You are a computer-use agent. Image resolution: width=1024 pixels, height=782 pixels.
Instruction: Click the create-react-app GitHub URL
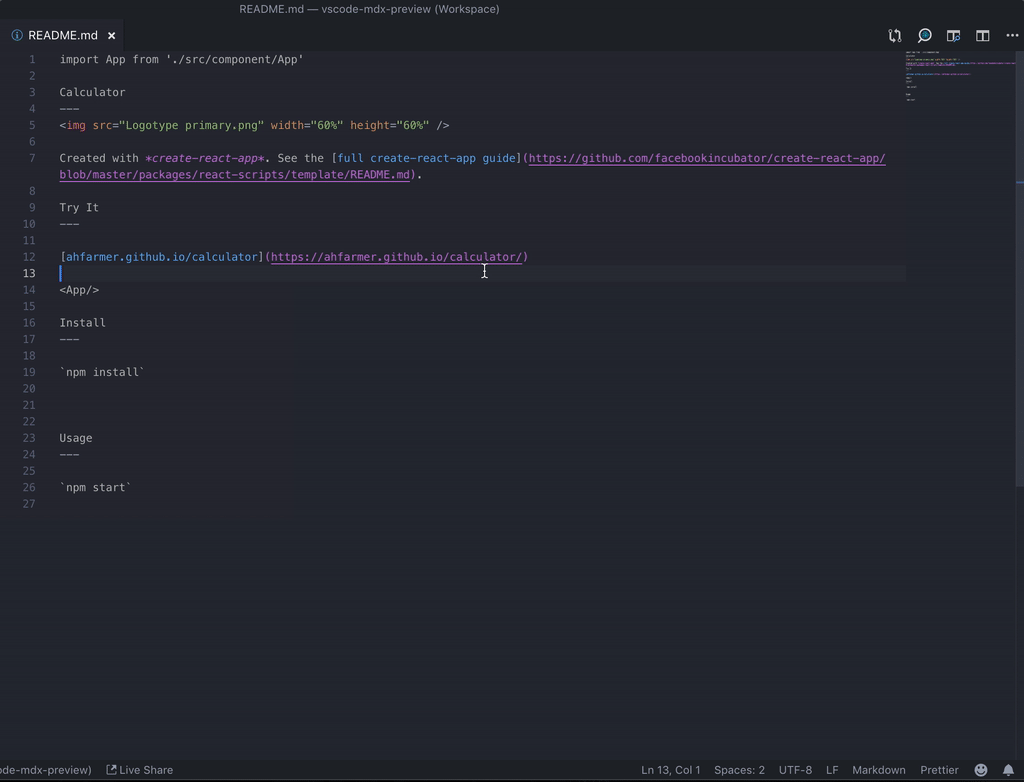[x=706, y=158]
